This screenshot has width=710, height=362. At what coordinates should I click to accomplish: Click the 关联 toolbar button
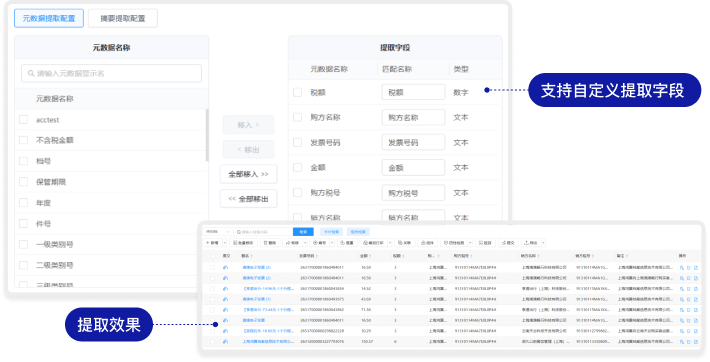pyautogui.click(x=405, y=243)
